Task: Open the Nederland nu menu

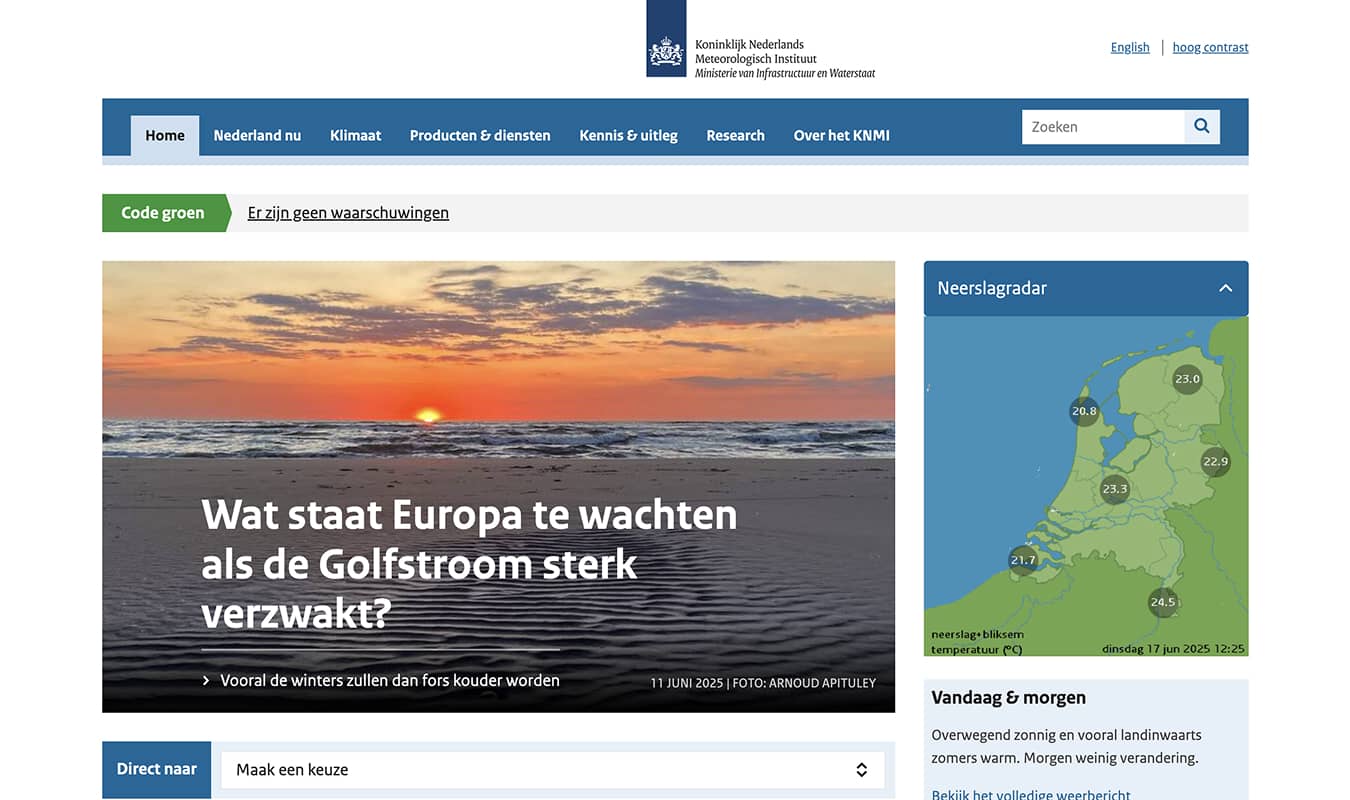Action: (257, 136)
